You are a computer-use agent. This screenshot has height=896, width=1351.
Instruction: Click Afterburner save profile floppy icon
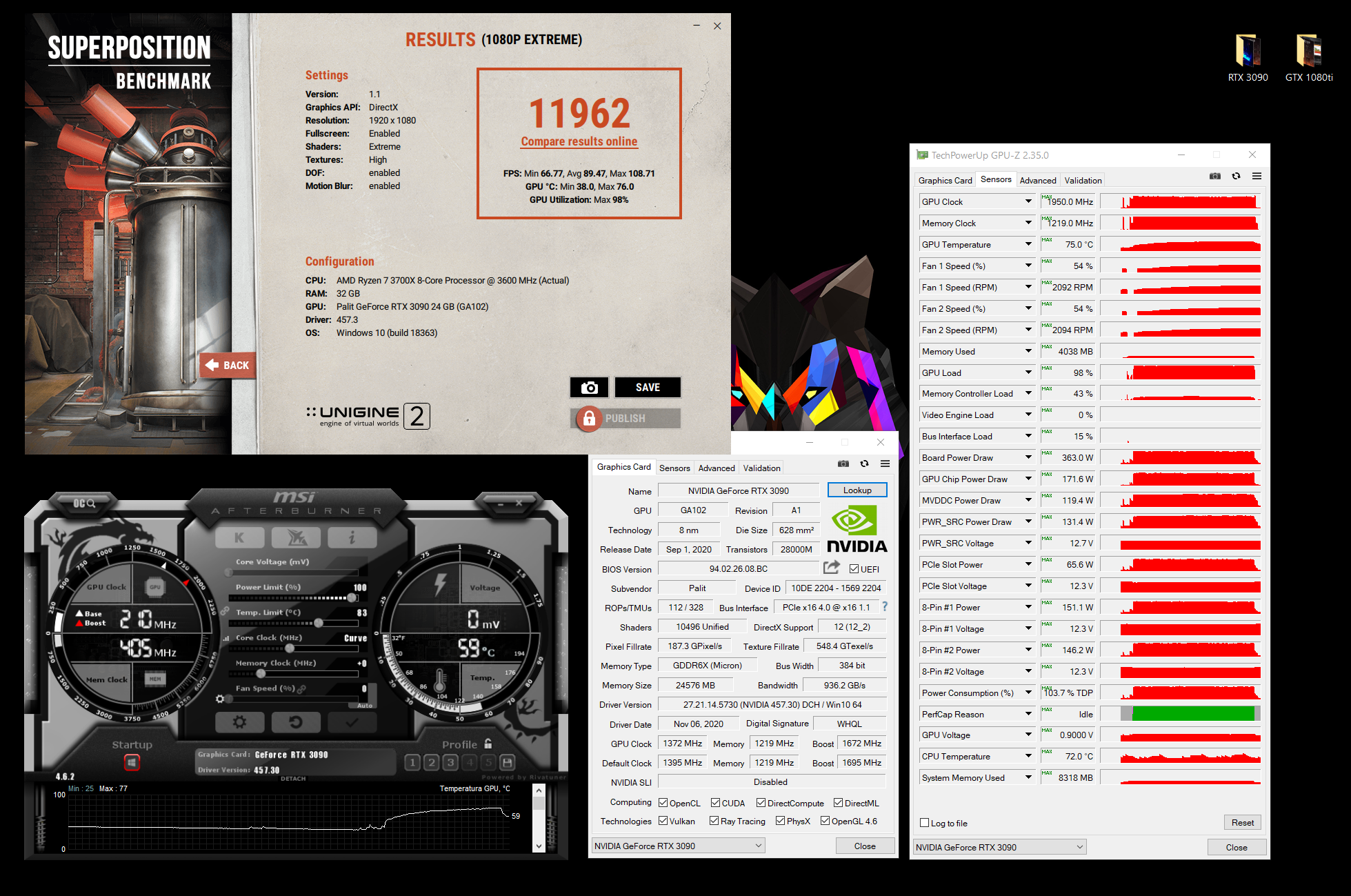click(x=508, y=762)
